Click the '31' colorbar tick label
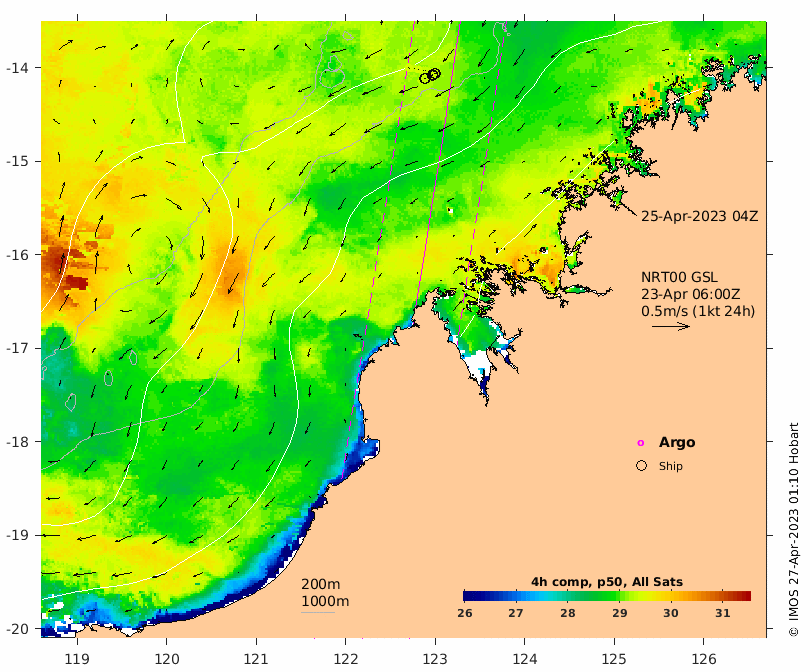 click(722, 613)
